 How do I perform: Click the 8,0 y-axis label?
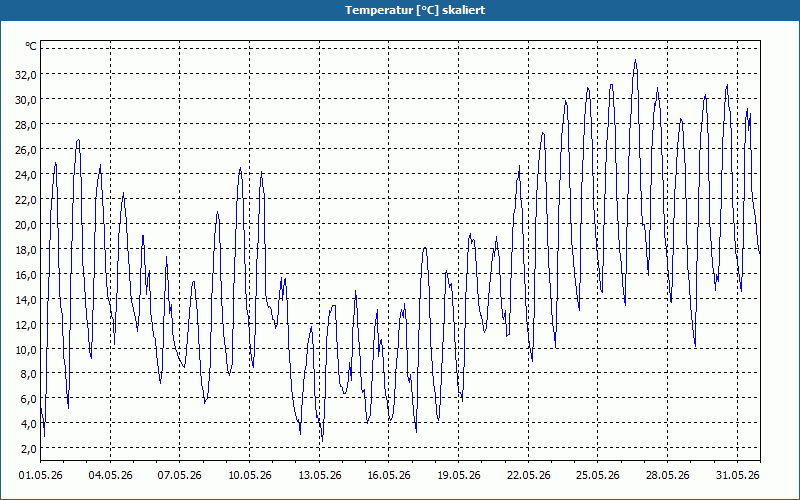[x=29, y=373]
